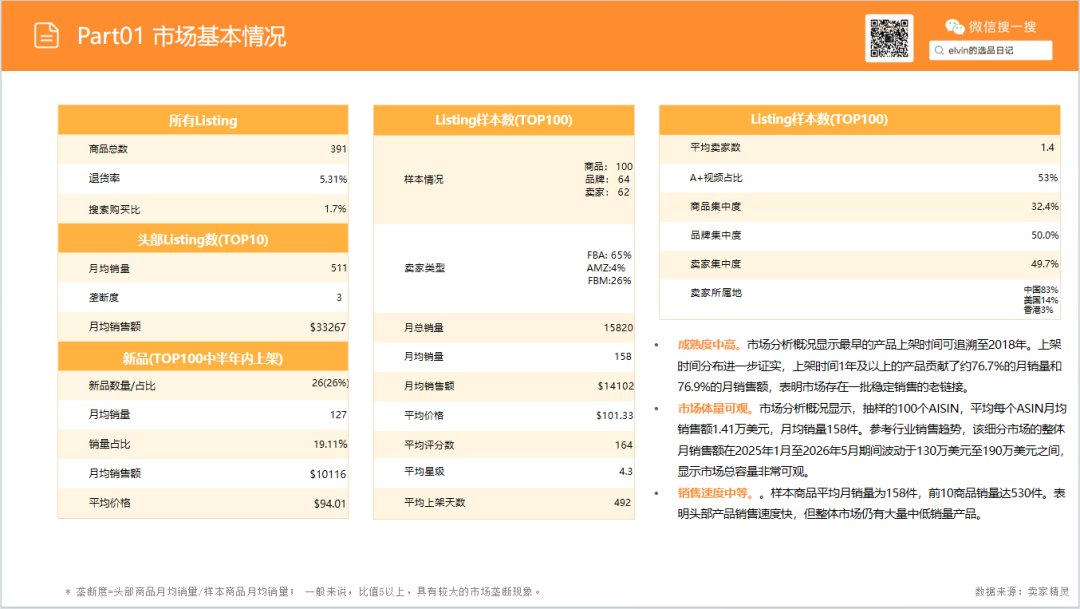Click the '商品总数' row label
The image size is (1080, 609).
click(x=108, y=149)
